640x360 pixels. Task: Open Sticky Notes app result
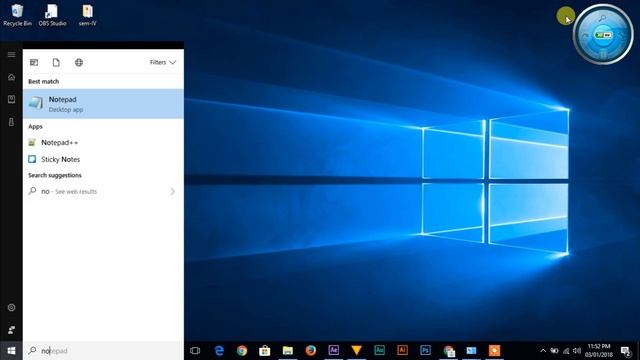pyautogui.click(x=103, y=159)
